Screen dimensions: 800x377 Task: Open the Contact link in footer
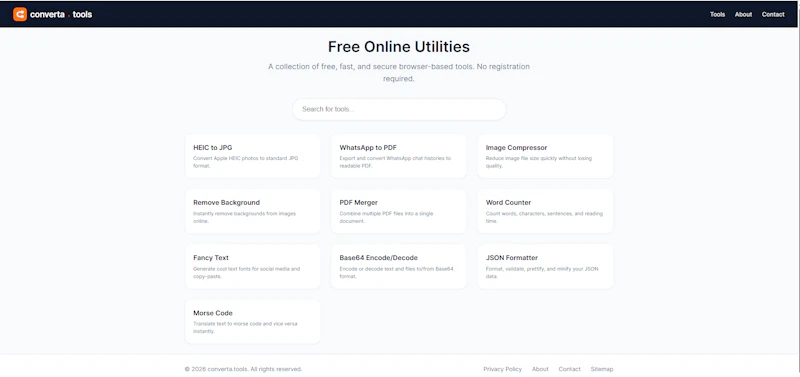(x=569, y=369)
